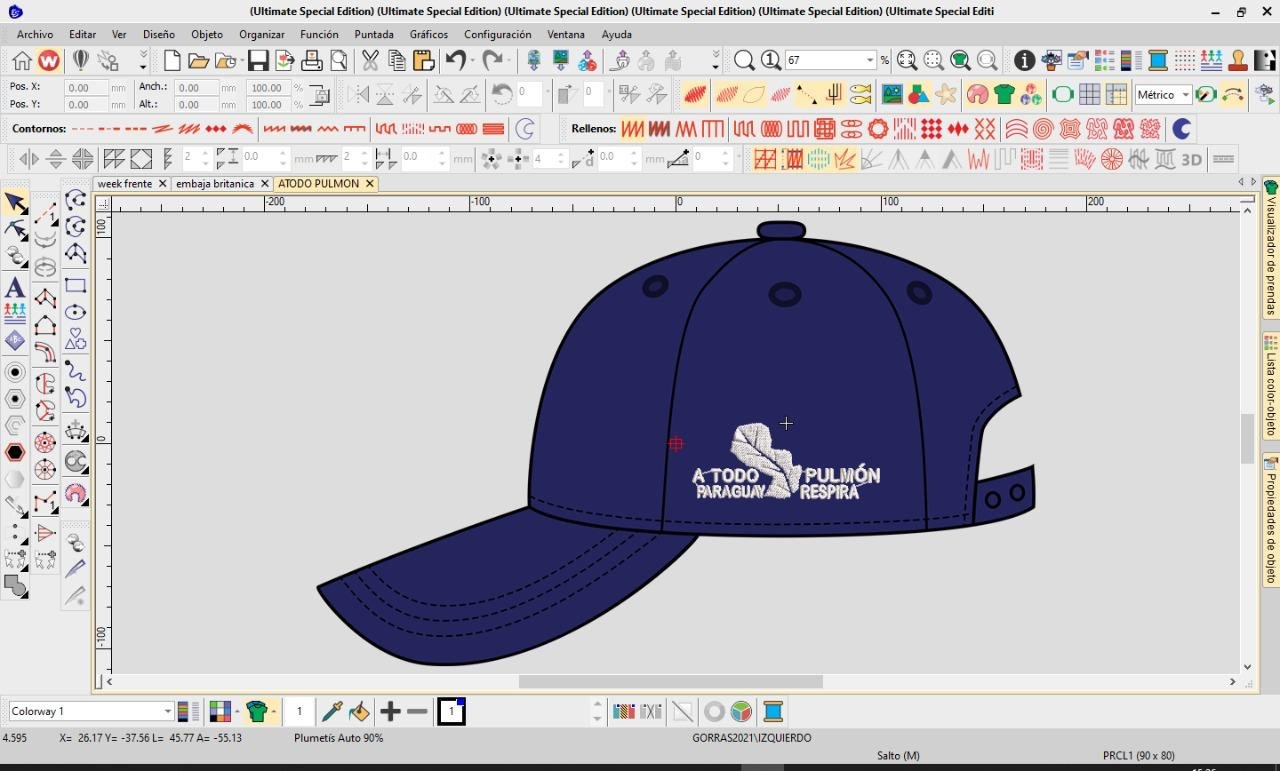Open the design information icon
The width and height of the screenshot is (1280, 771).
click(1024, 61)
